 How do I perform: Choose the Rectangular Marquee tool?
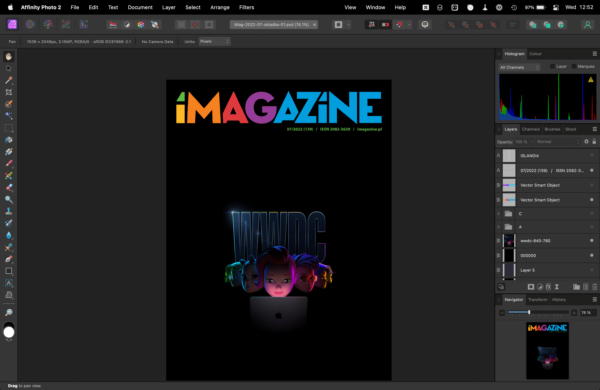tap(9, 128)
